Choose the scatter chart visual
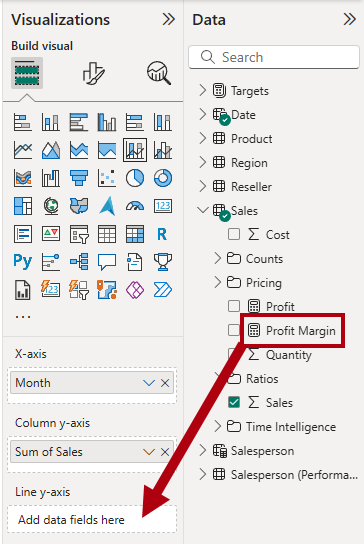The width and height of the screenshot is (364, 544). (107, 178)
